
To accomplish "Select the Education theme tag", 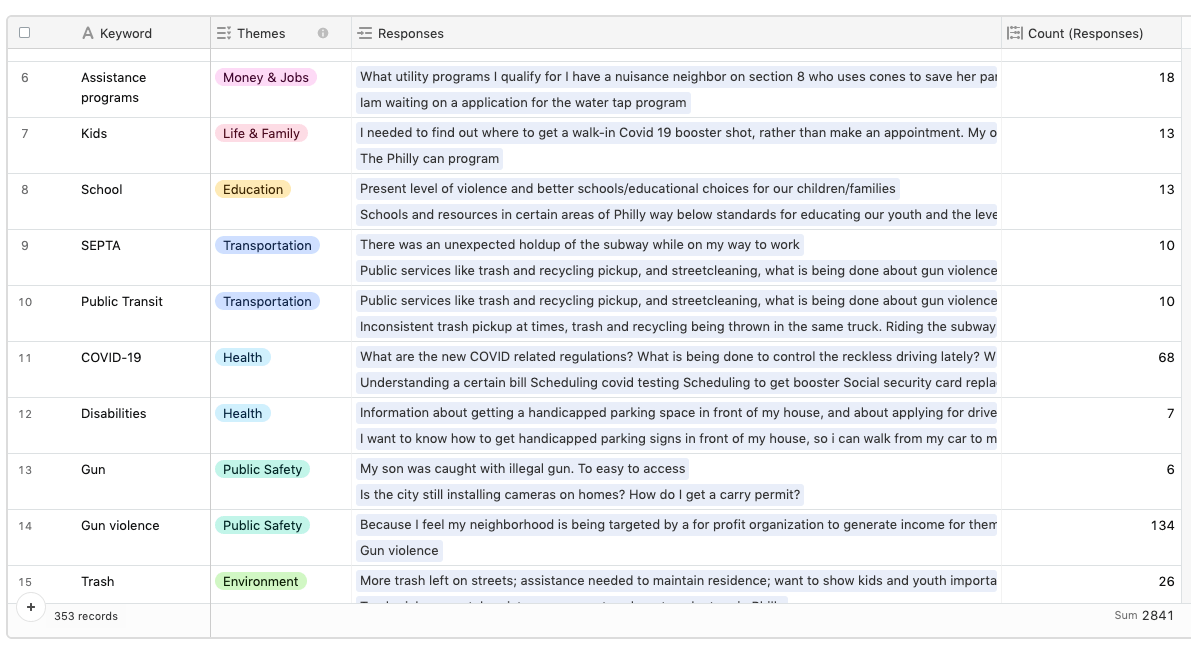I will pos(253,189).
